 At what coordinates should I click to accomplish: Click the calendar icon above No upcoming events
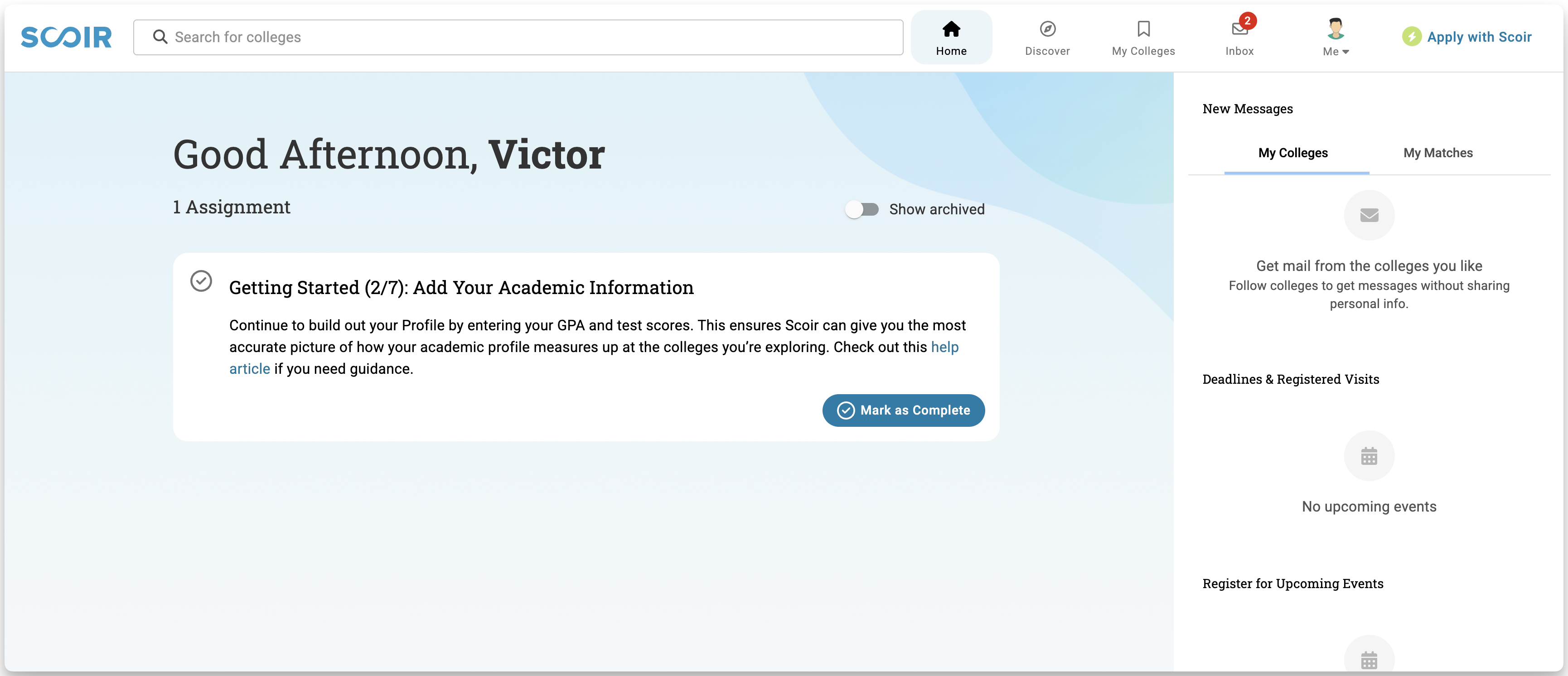click(1368, 456)
